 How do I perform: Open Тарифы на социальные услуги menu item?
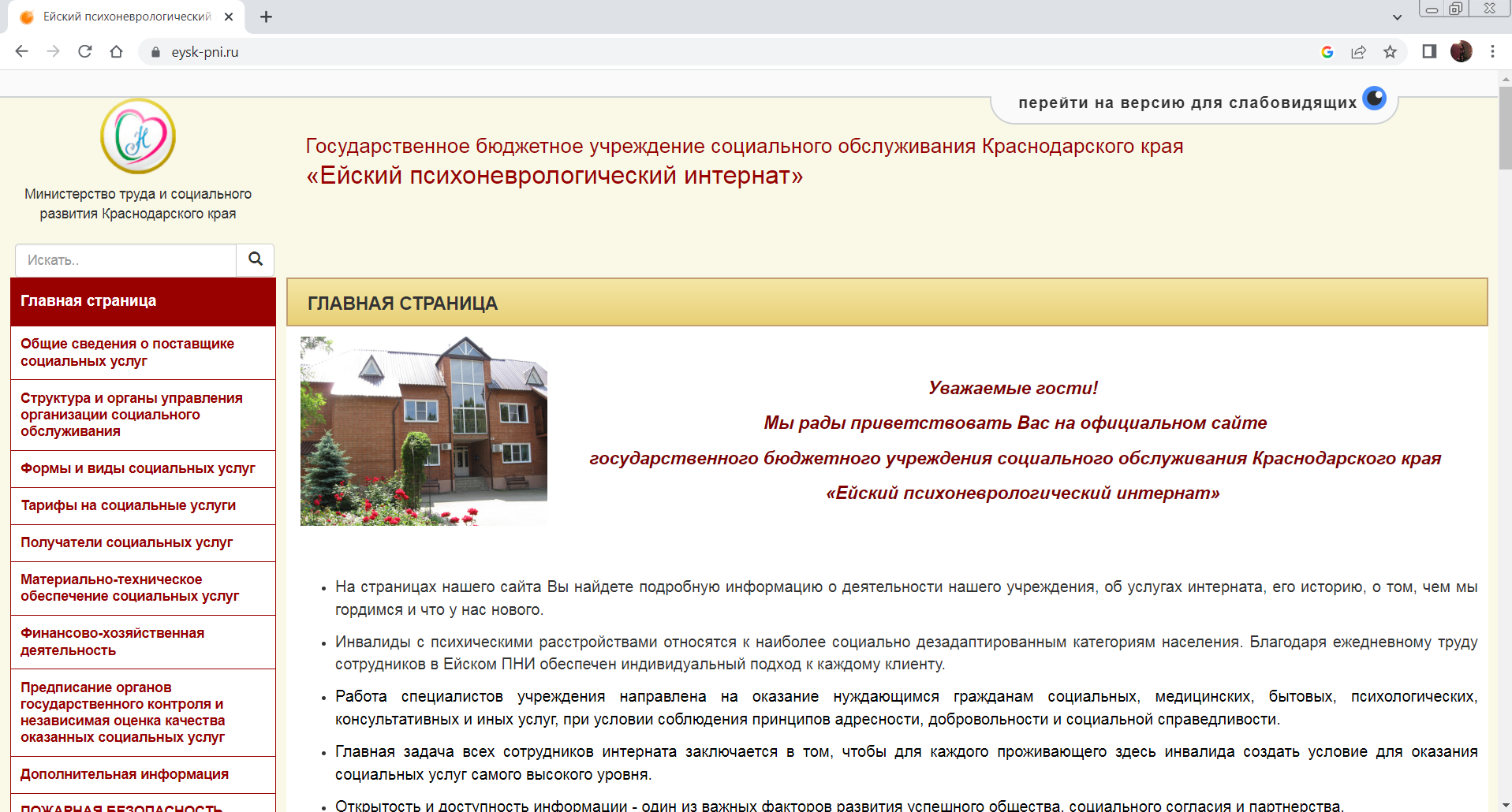click(128, 505)
